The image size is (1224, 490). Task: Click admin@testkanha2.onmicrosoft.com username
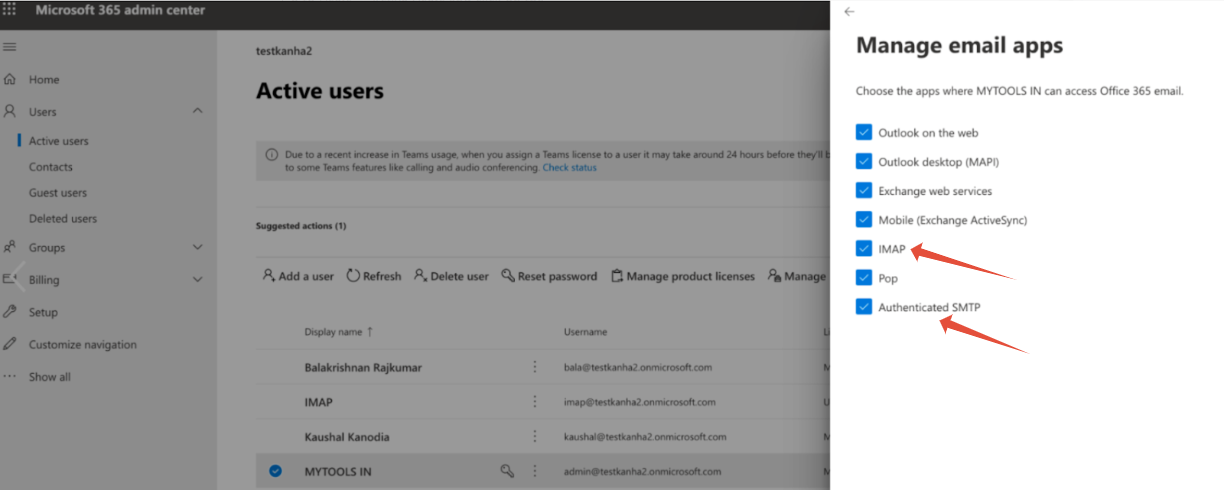click(642, 471)
